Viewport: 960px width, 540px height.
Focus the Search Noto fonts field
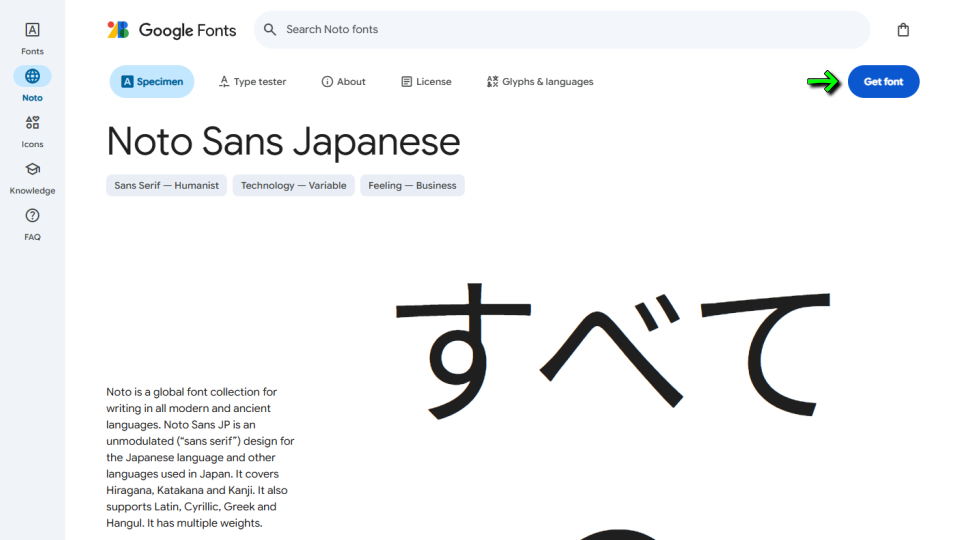pyautogui.click(x=562, y=29)
